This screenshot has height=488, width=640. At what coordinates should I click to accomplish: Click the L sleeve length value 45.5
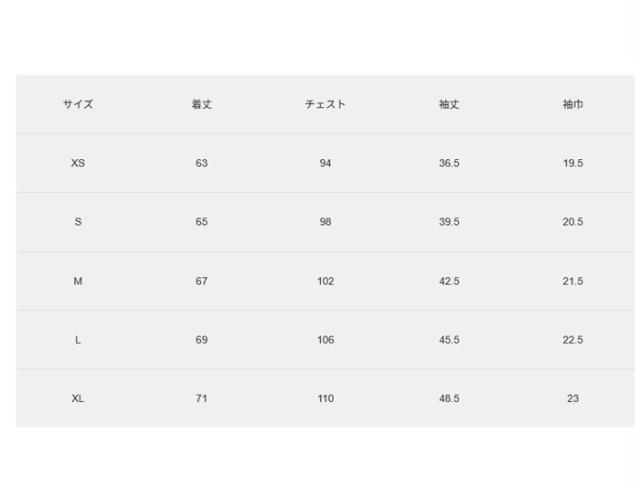click(x=449, y=340)
